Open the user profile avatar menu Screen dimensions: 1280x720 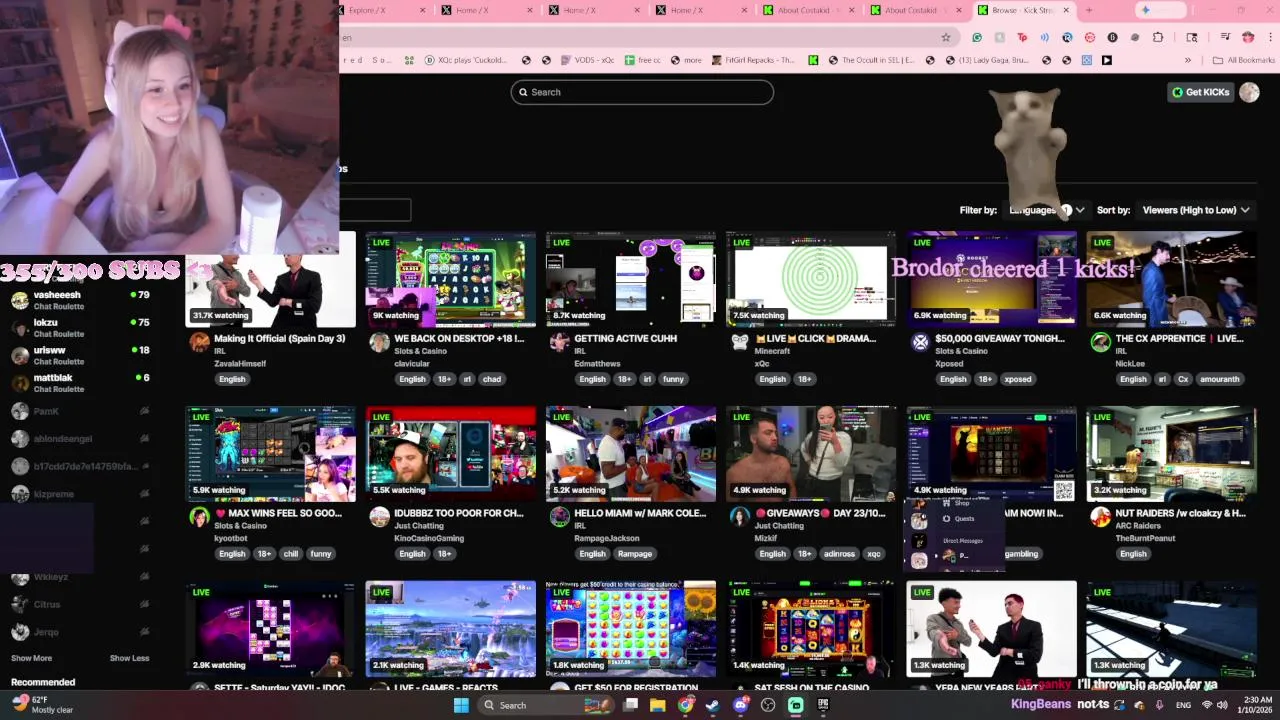coord(1249,92)
